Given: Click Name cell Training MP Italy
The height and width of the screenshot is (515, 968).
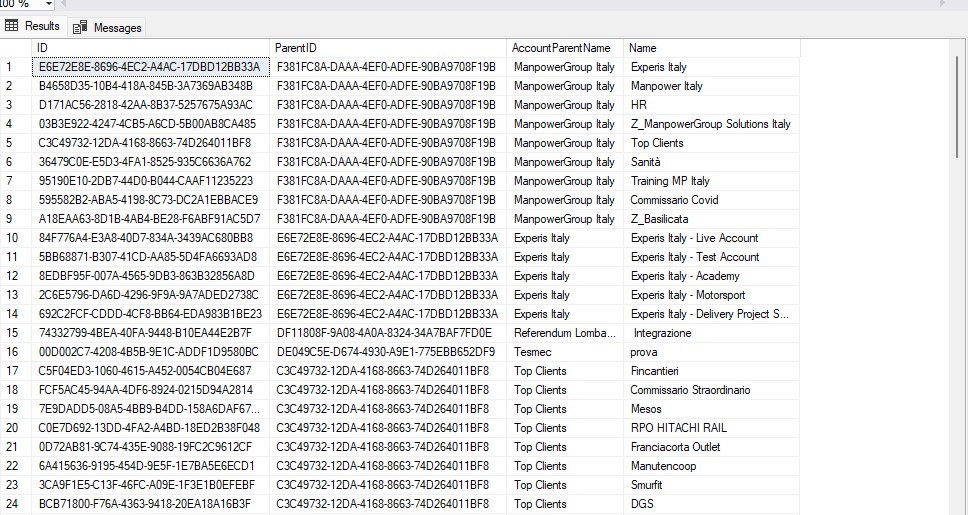Looking at the screenshot, I should click(712, 181).
